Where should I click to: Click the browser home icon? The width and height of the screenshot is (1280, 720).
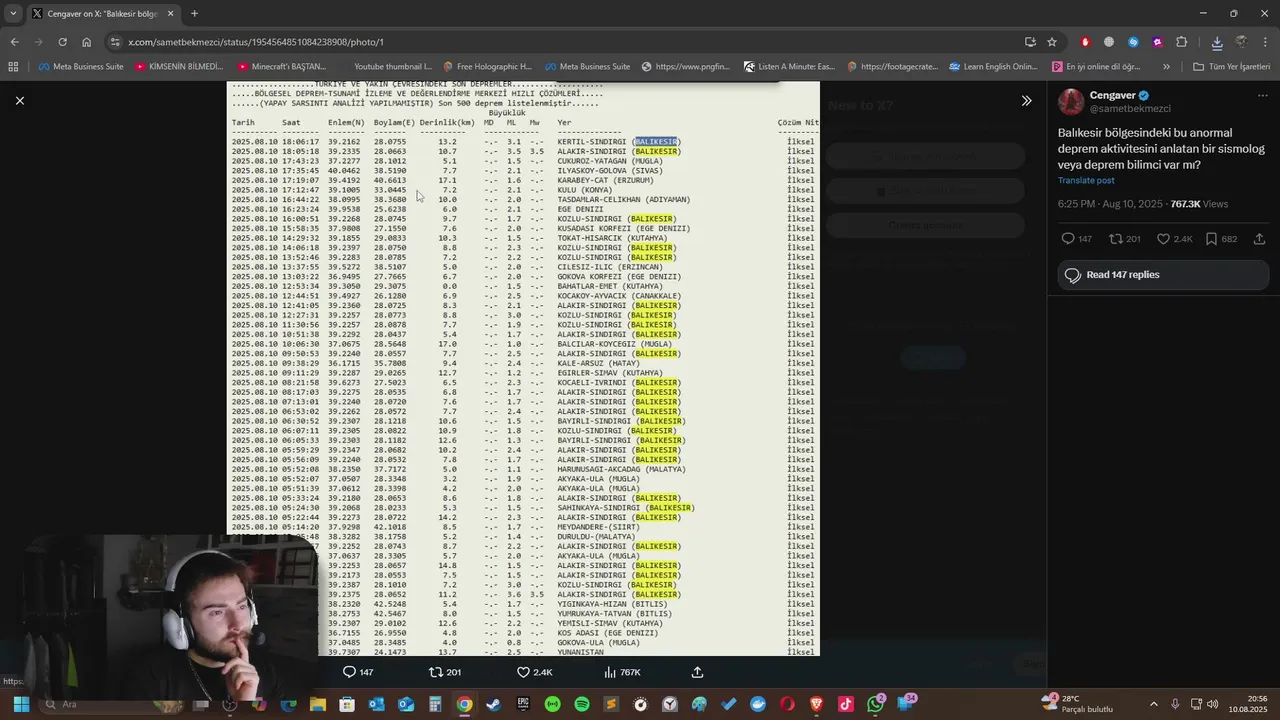tap(86, 42)
